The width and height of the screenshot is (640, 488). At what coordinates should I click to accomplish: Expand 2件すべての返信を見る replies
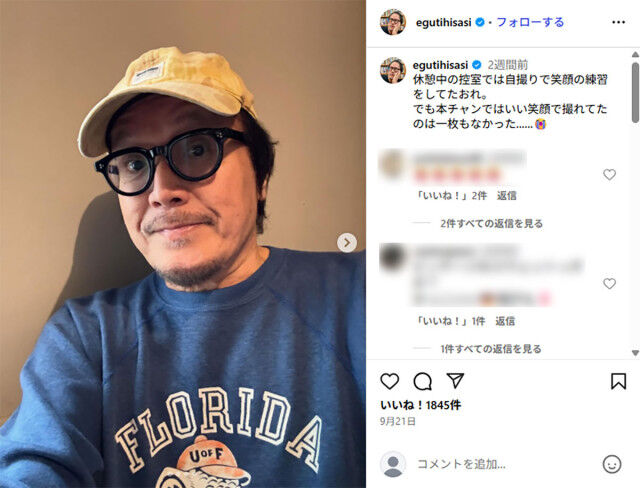point(491,224)
